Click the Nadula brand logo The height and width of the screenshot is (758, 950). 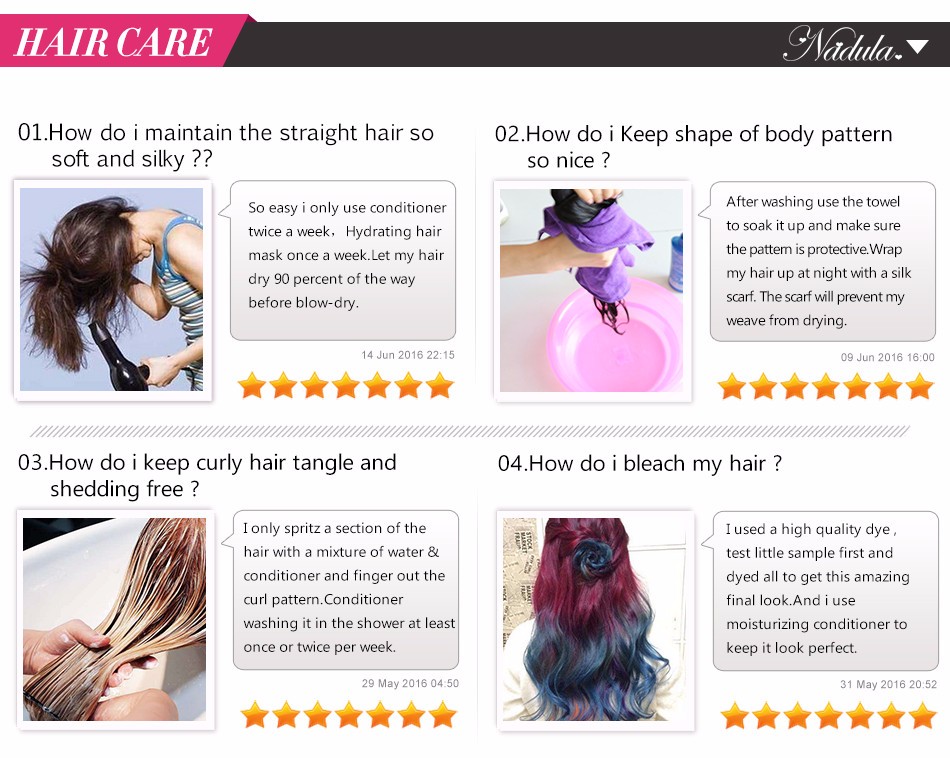(x=843, y=44)
